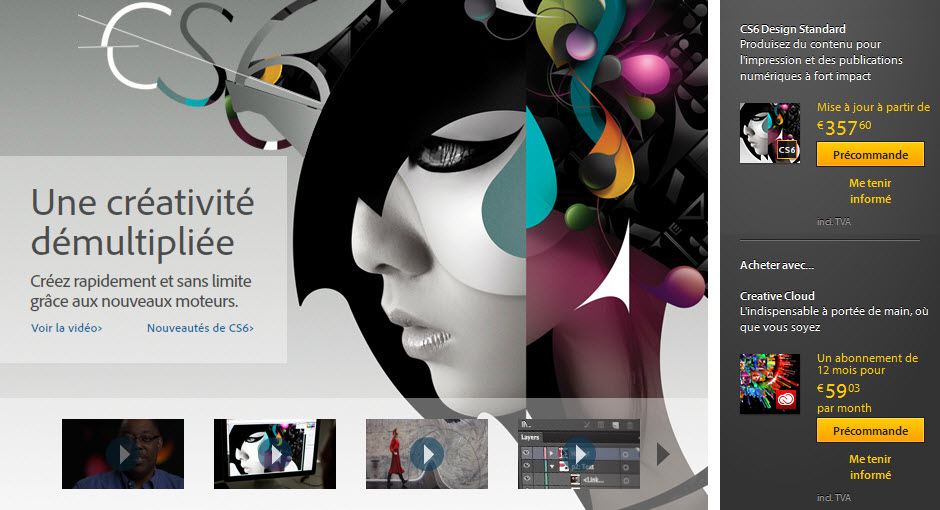This screenshot has height=510, width=940.
Task: Click "Créez rapidement et sans limite" tagline
Action: (141, 281)
